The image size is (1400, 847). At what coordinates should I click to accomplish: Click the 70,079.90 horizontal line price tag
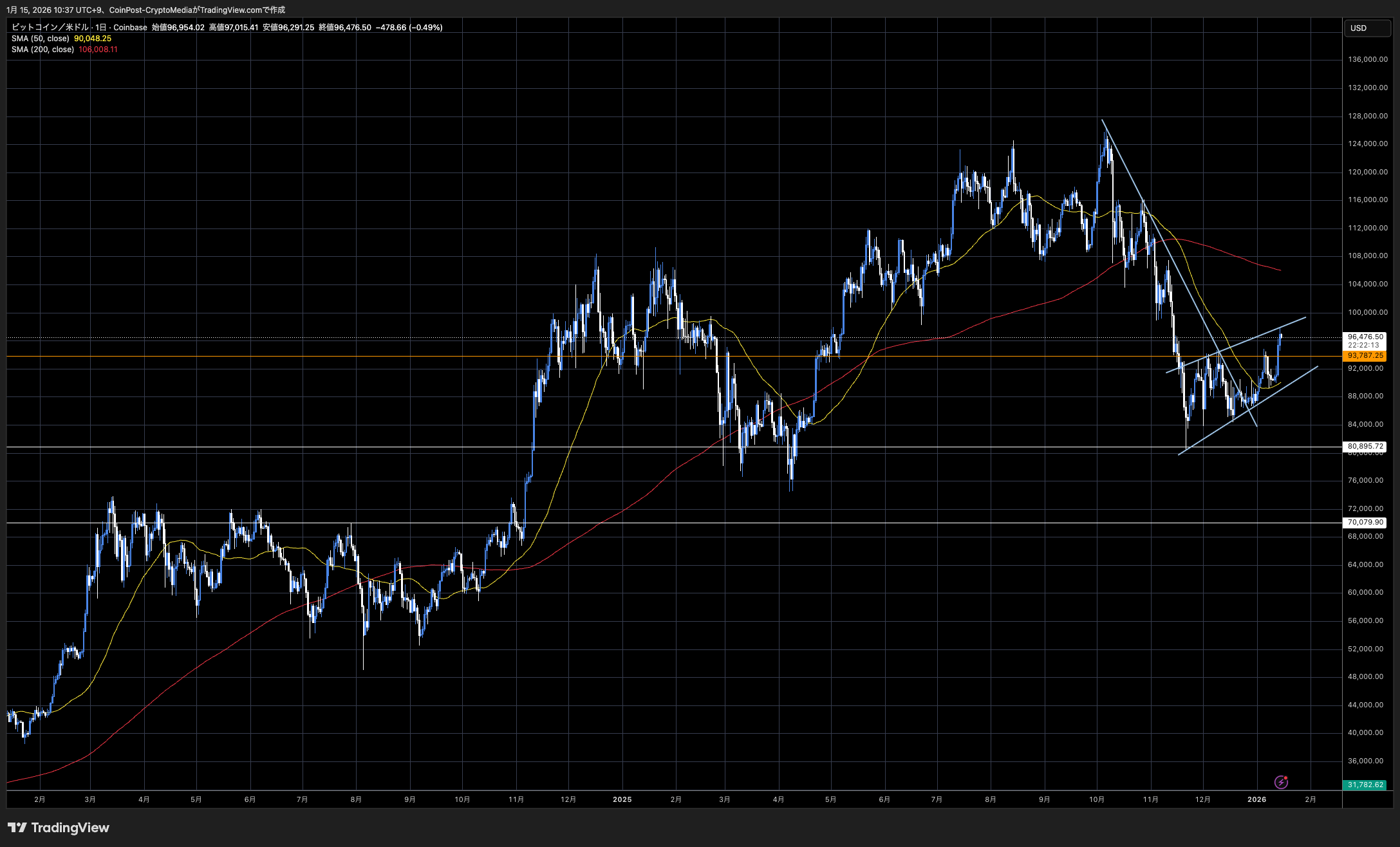pos(1365,522)
